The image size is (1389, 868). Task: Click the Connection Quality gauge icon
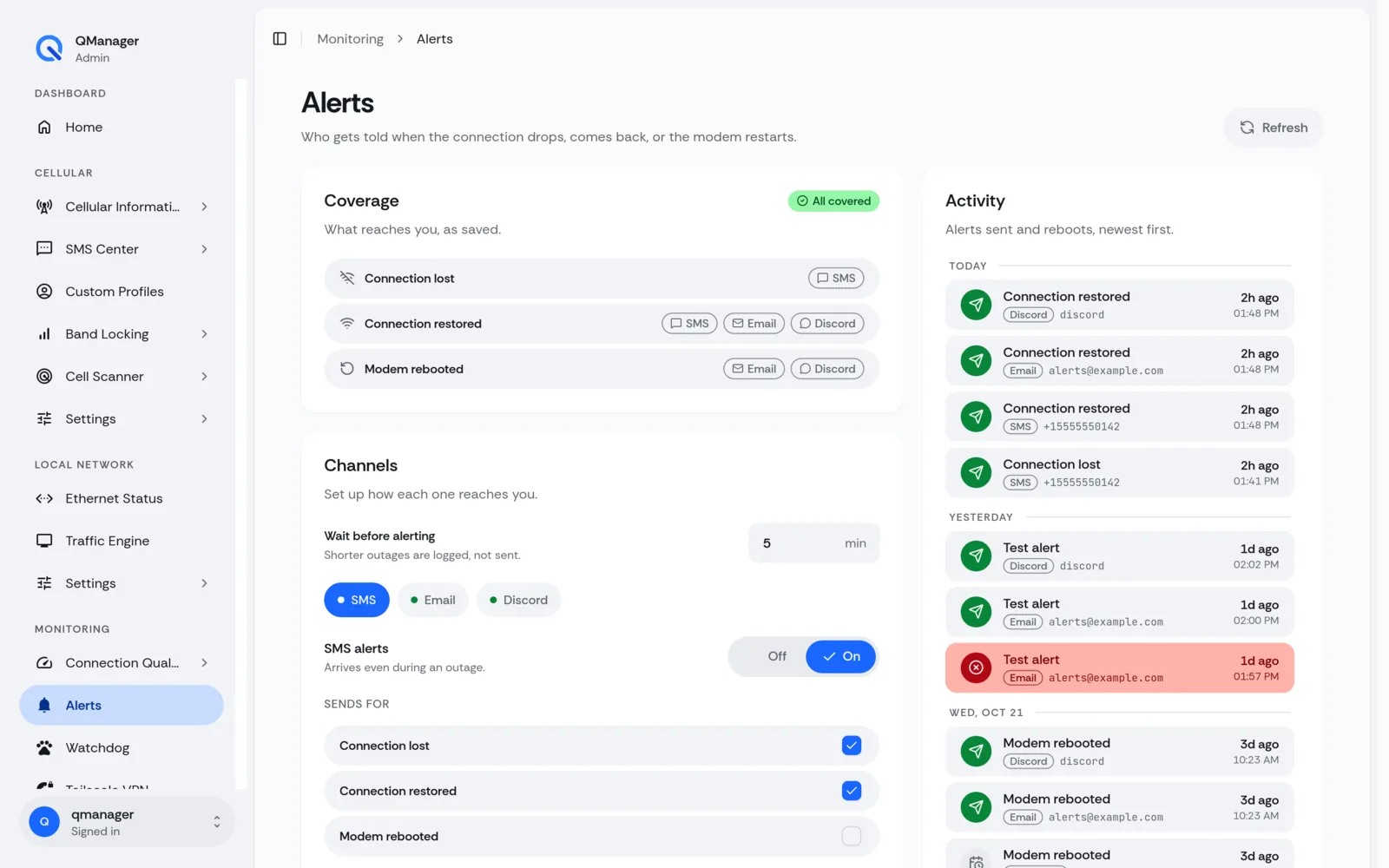pyautogui.click(x=44, y=663)
